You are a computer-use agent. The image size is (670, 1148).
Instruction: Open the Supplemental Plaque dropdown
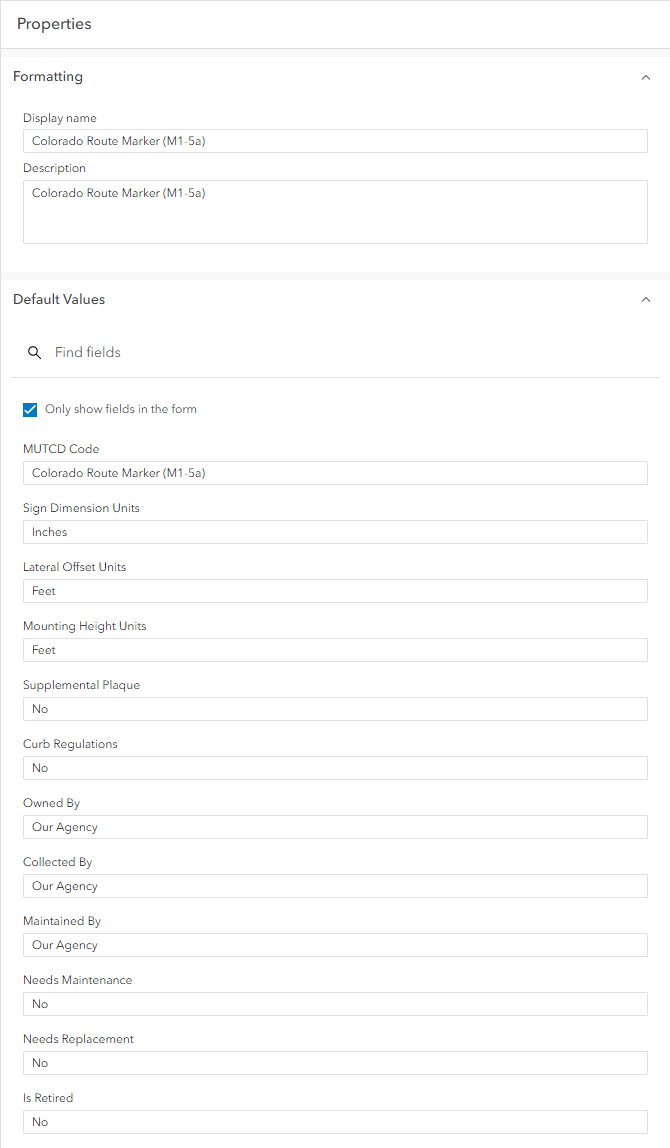pos(335,708)
